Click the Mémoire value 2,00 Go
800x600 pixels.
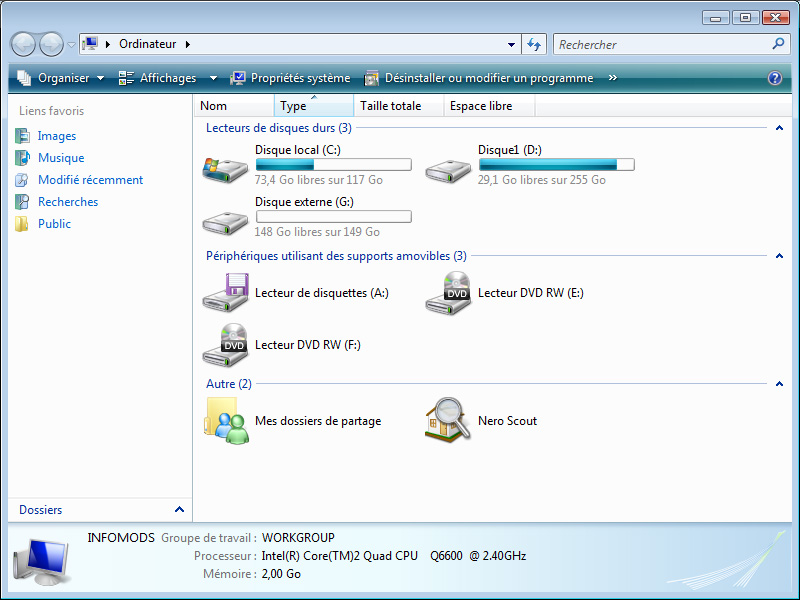tap(281, 574)
